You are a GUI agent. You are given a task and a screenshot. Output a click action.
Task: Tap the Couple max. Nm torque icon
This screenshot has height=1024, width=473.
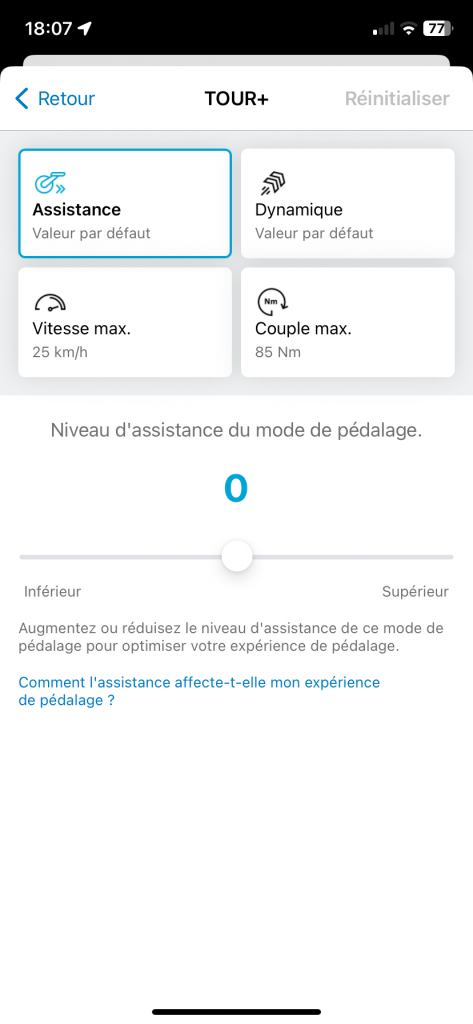click(x=272, y=302)
